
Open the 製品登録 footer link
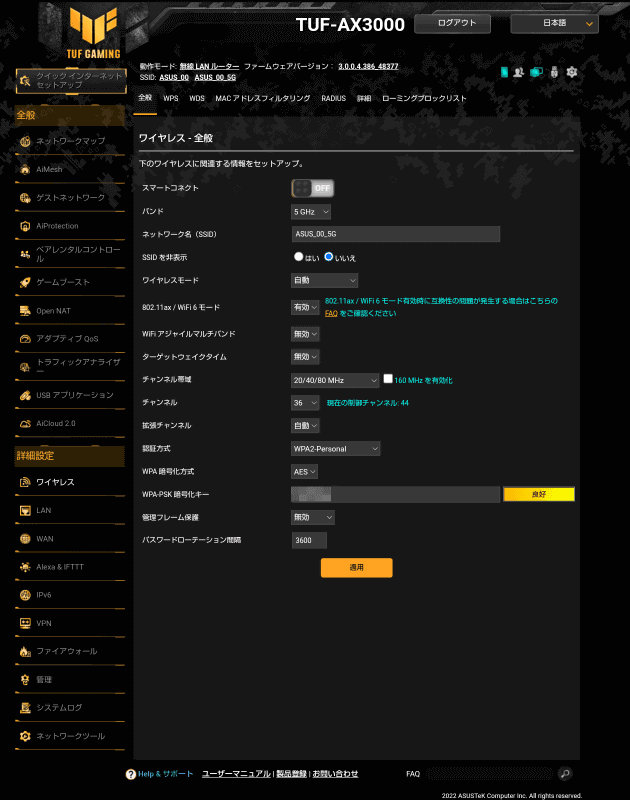click(291, 774)
